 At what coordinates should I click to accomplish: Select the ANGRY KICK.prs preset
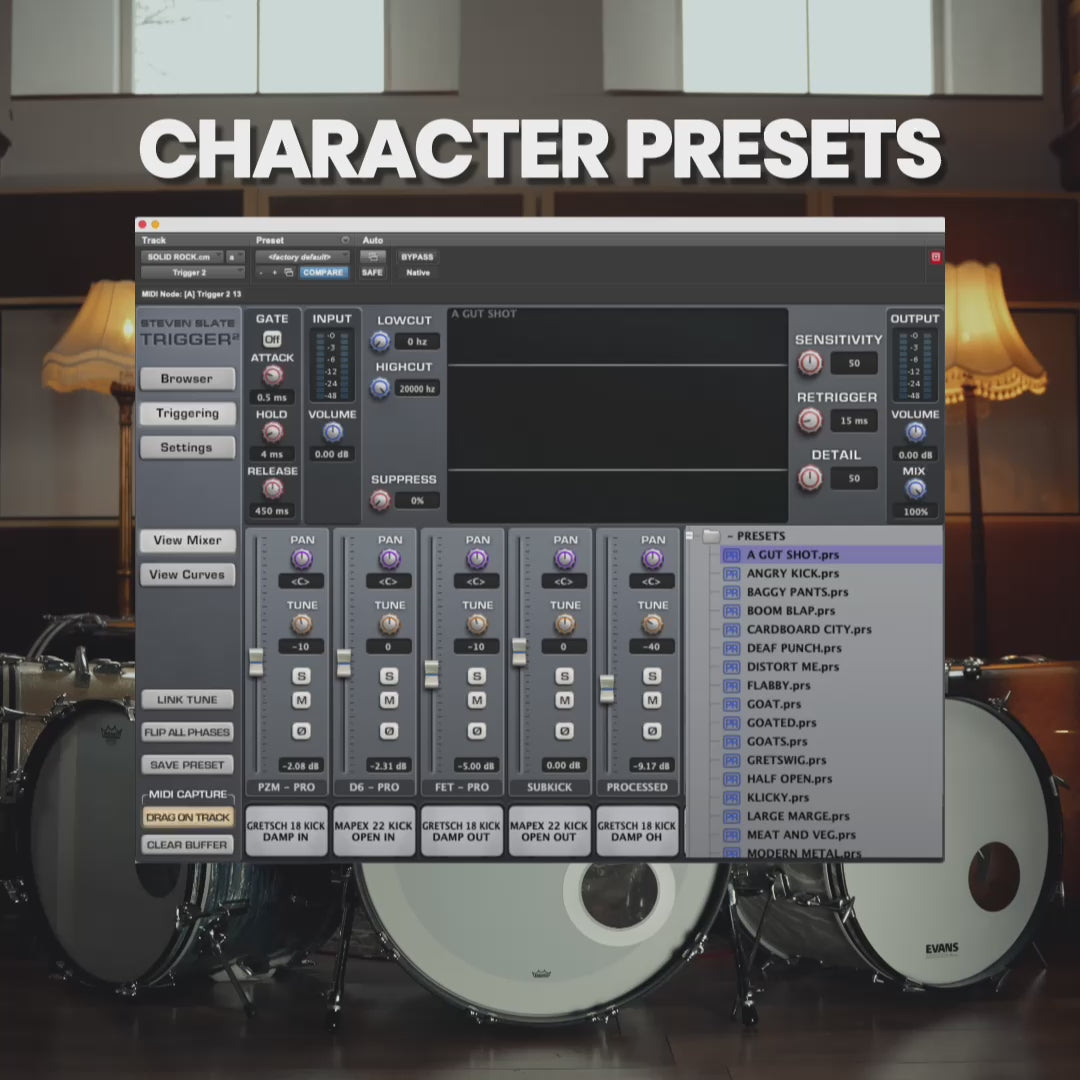tap(832, 573)
